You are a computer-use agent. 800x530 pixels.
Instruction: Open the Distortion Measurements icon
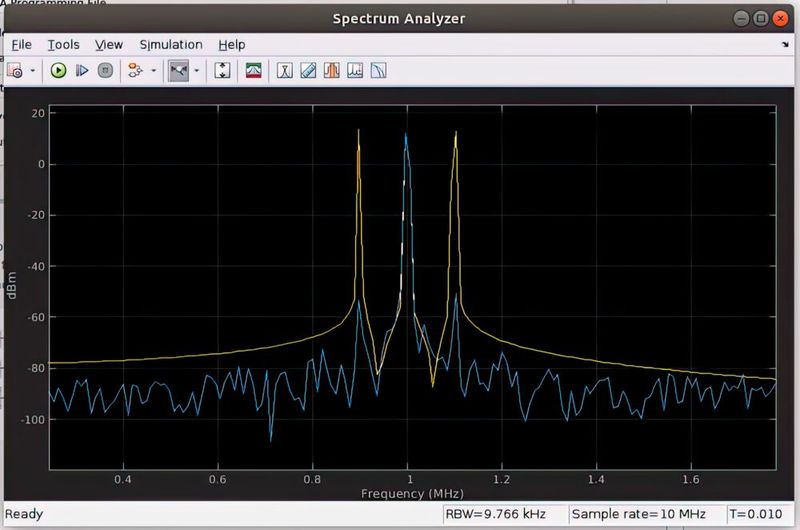tap(355, 71)
